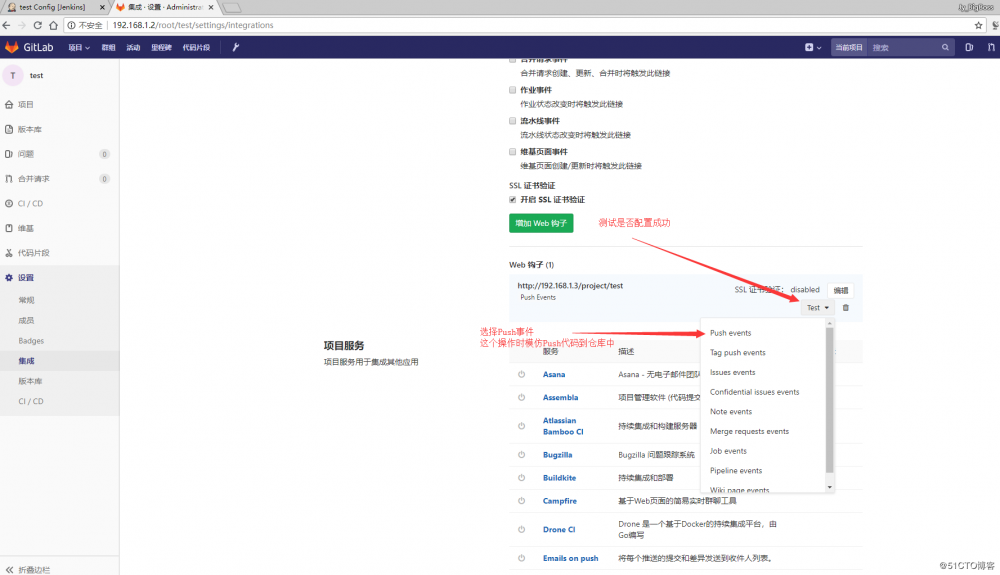Toggle the 维基页面事件 checkbox

click(x=513, y=152)
